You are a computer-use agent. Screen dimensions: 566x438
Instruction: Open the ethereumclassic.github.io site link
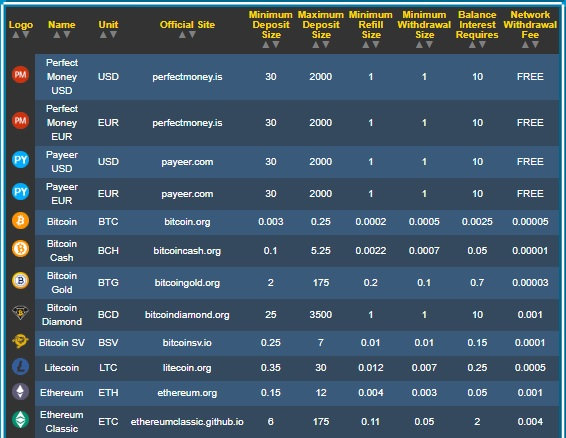pos(187,421)
